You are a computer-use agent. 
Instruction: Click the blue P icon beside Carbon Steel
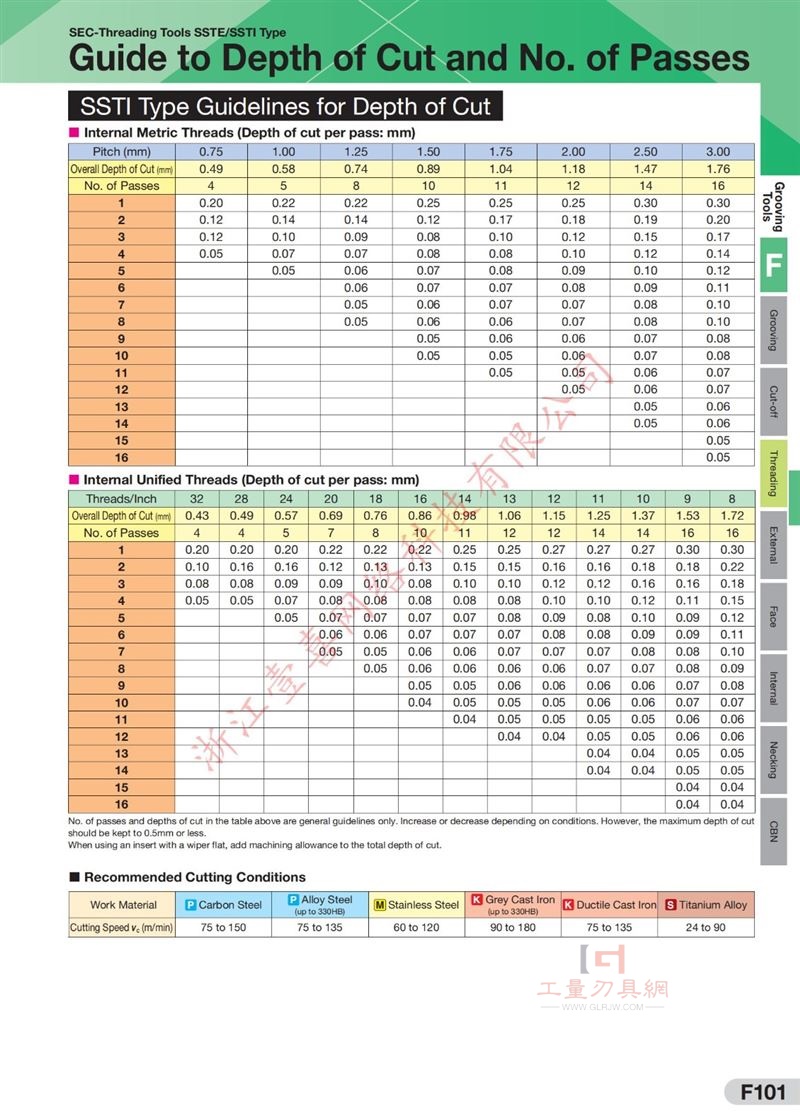(x=191, y=904)
